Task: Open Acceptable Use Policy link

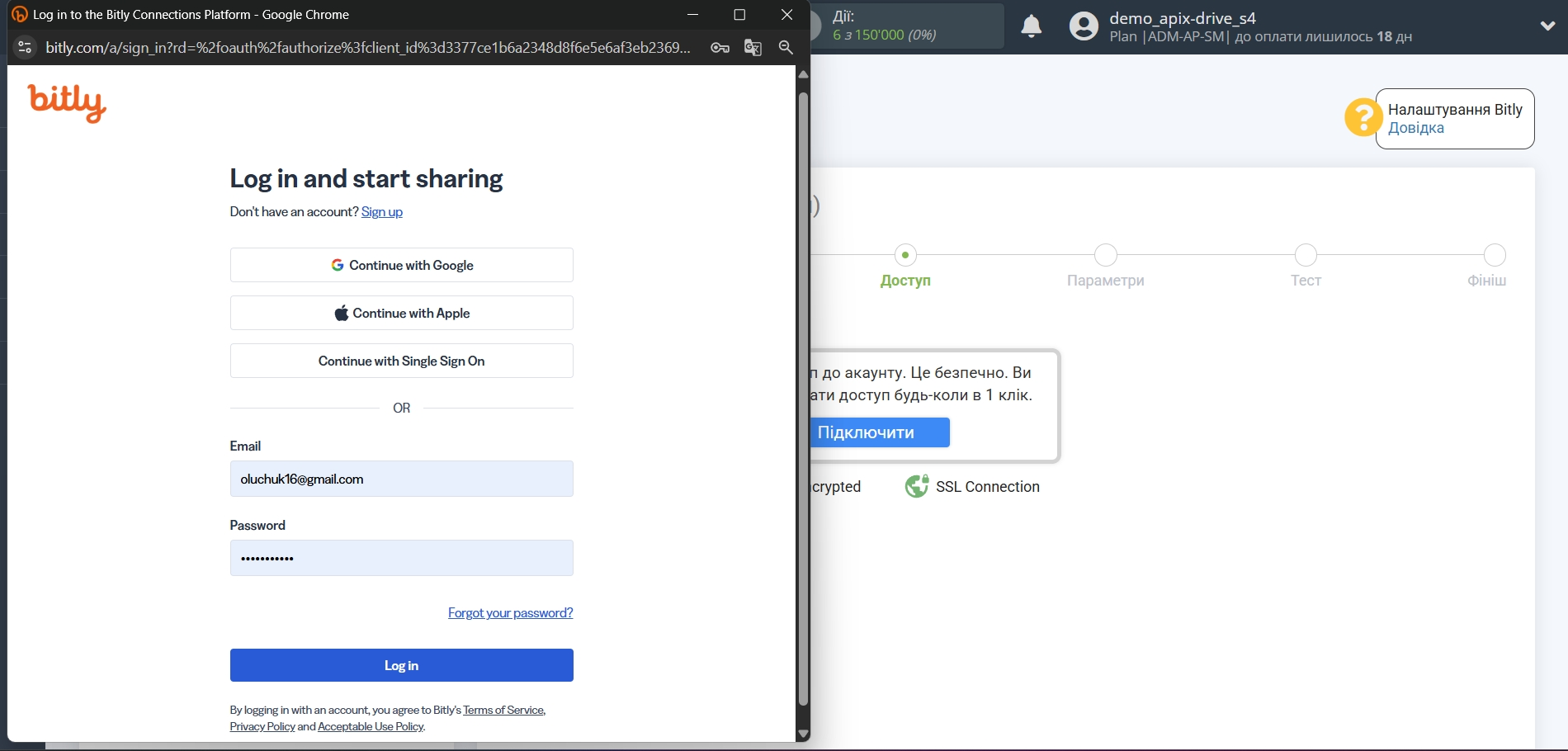Action: tap(371, 726)
